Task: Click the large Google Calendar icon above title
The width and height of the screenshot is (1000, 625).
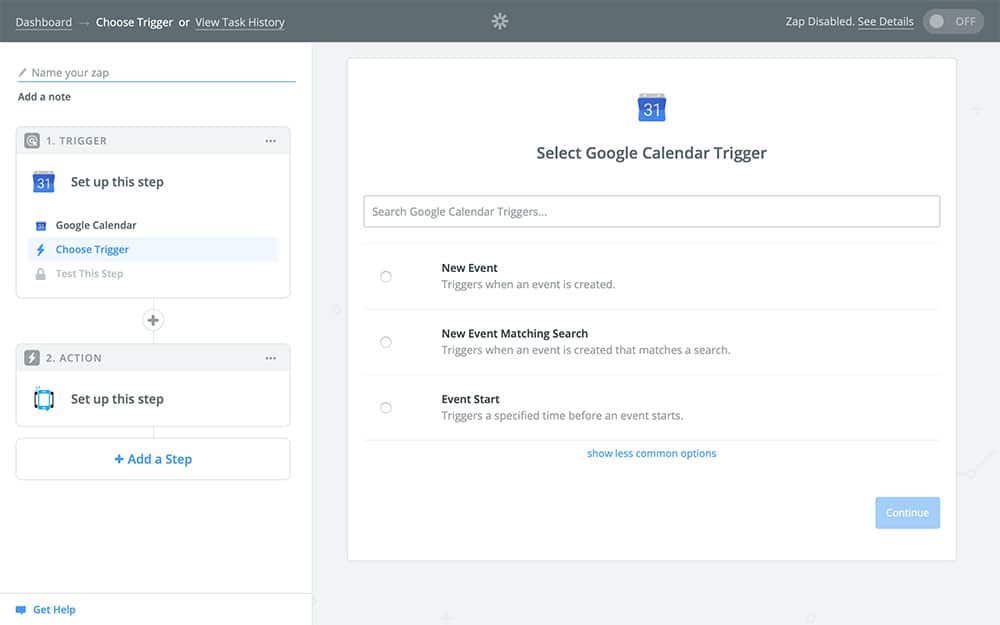Action: (x=652, y=108)
